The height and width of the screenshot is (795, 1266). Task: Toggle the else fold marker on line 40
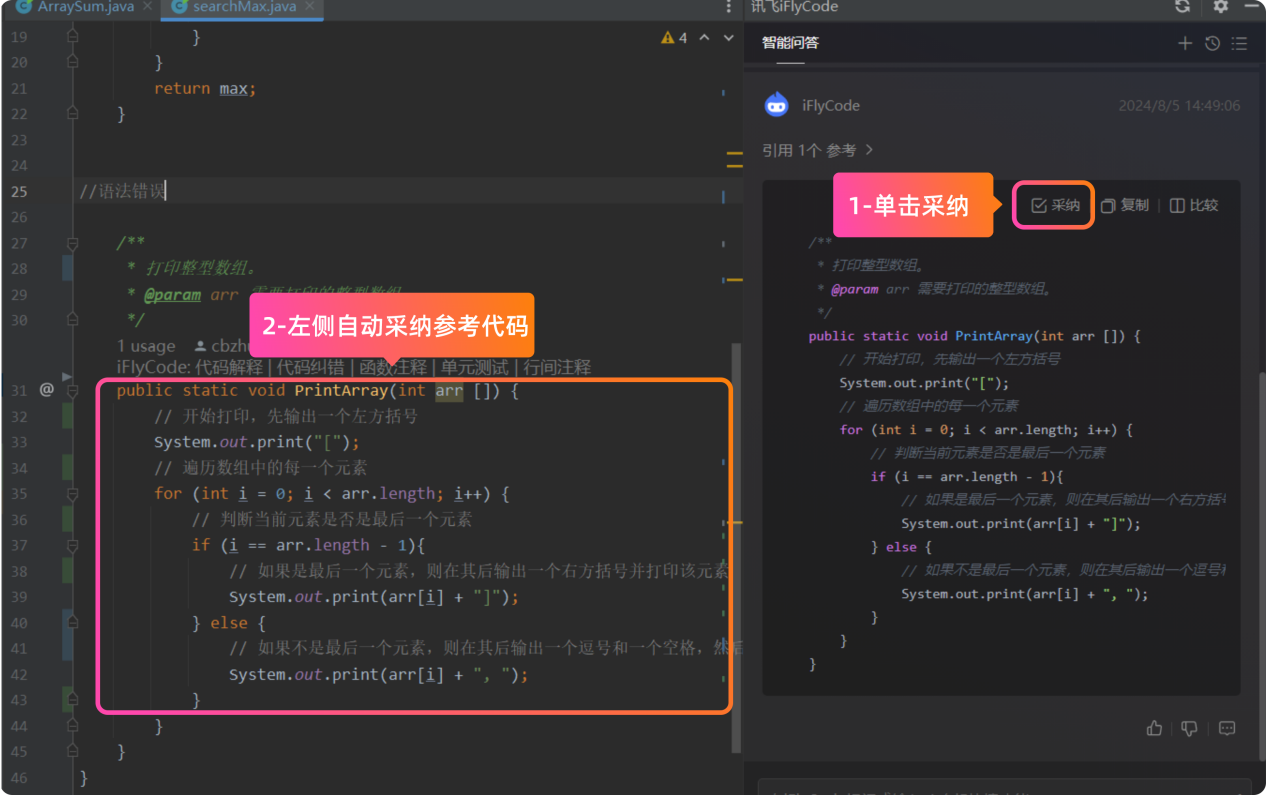[72, 623]
